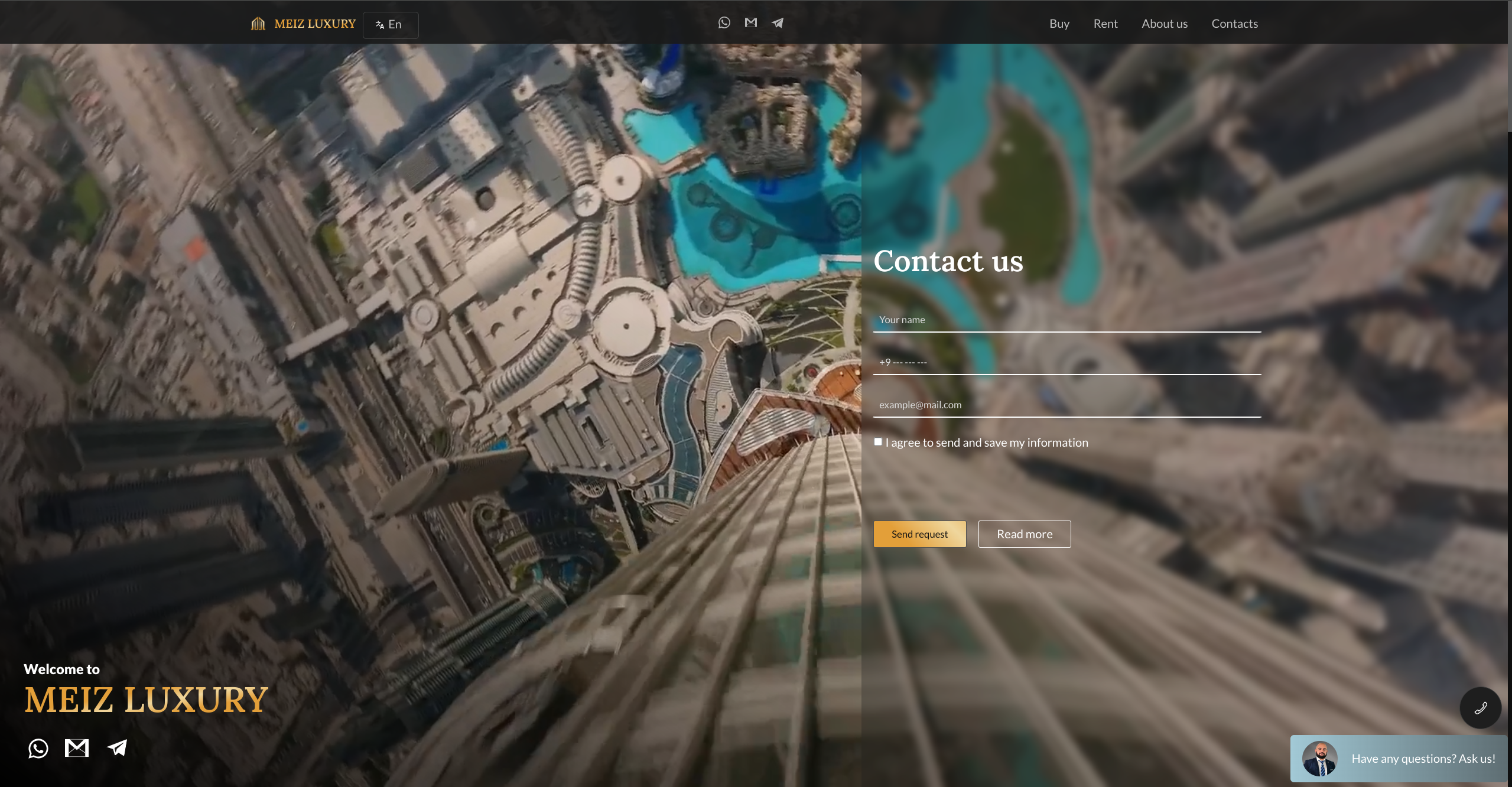Open the Buy menu item

pos(1059,24)
